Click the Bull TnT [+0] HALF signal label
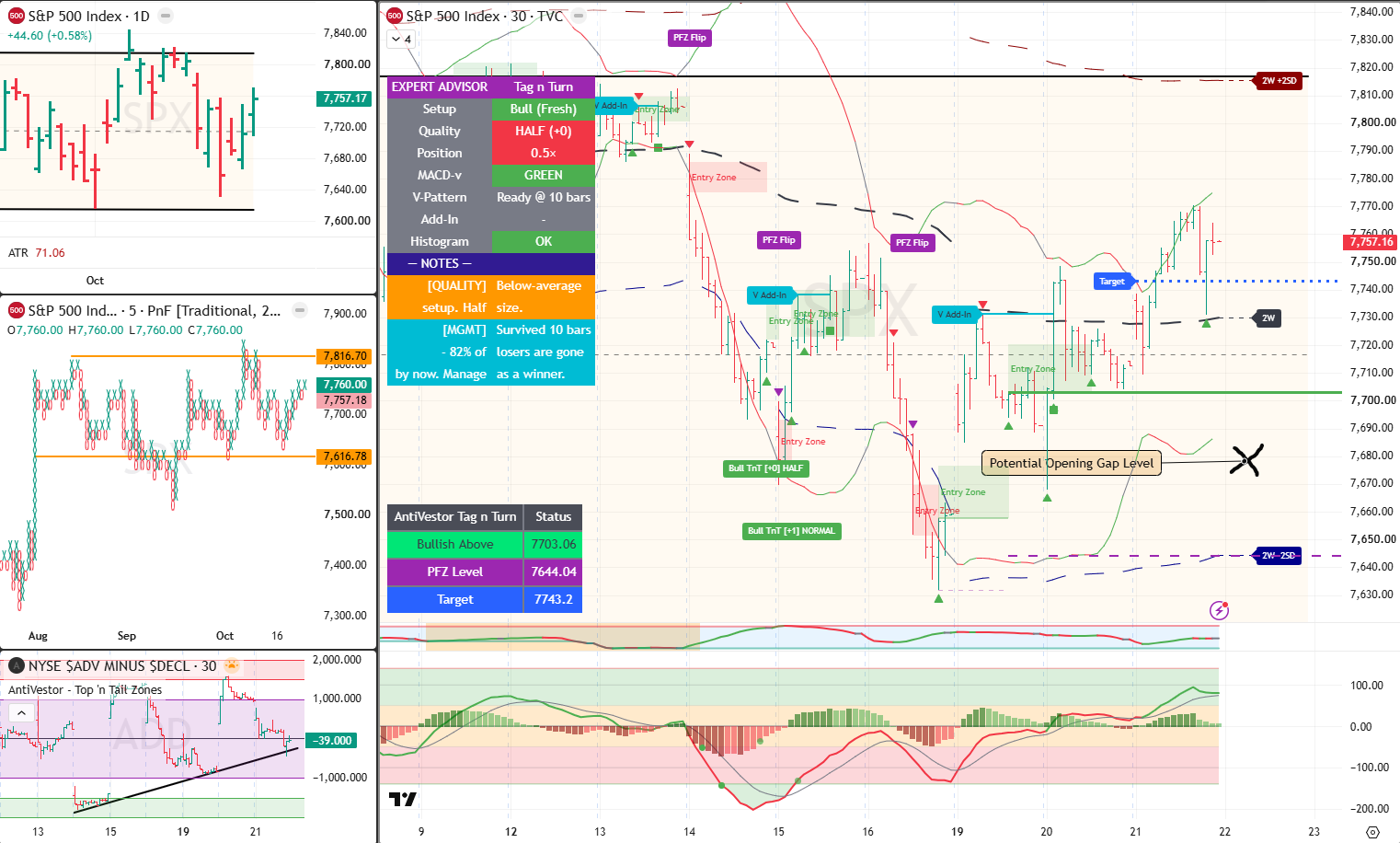 pyautogui.click(x=765, y=468)
